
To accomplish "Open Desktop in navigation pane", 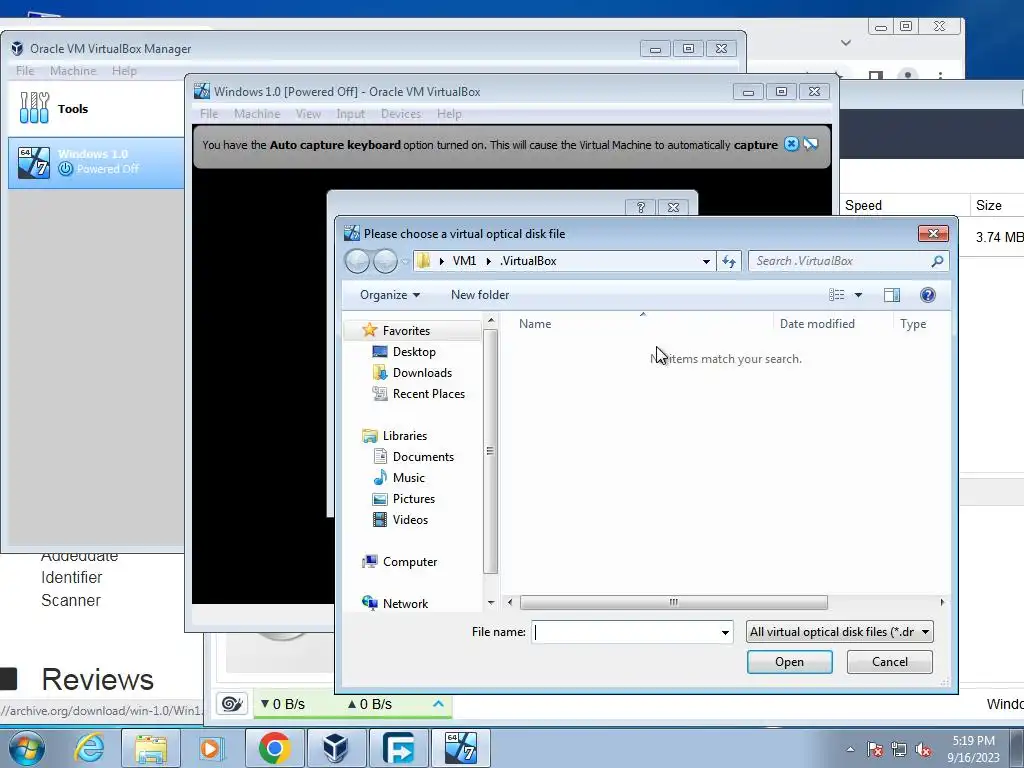I will tap(414, 351).
